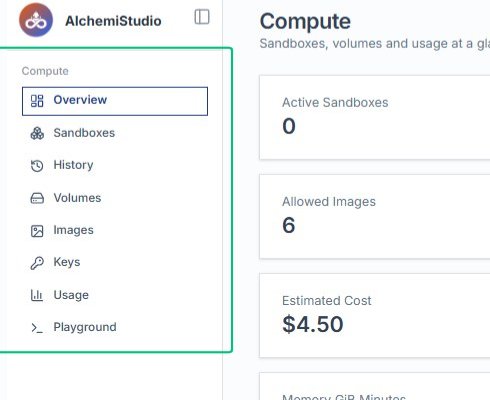490x400 pixels.
Task: Click the Keys key icon
Action: tap(37, 263)
